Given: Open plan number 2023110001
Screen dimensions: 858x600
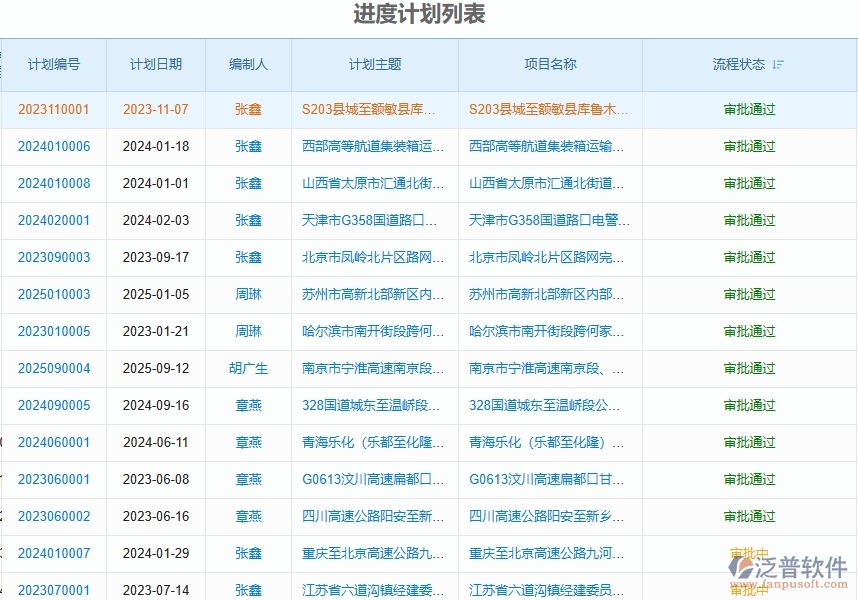Looking at the screenshot, I should click(54, 110).
